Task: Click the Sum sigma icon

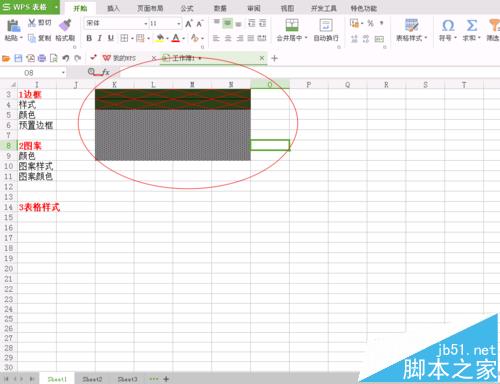Action: coord(471,25)
